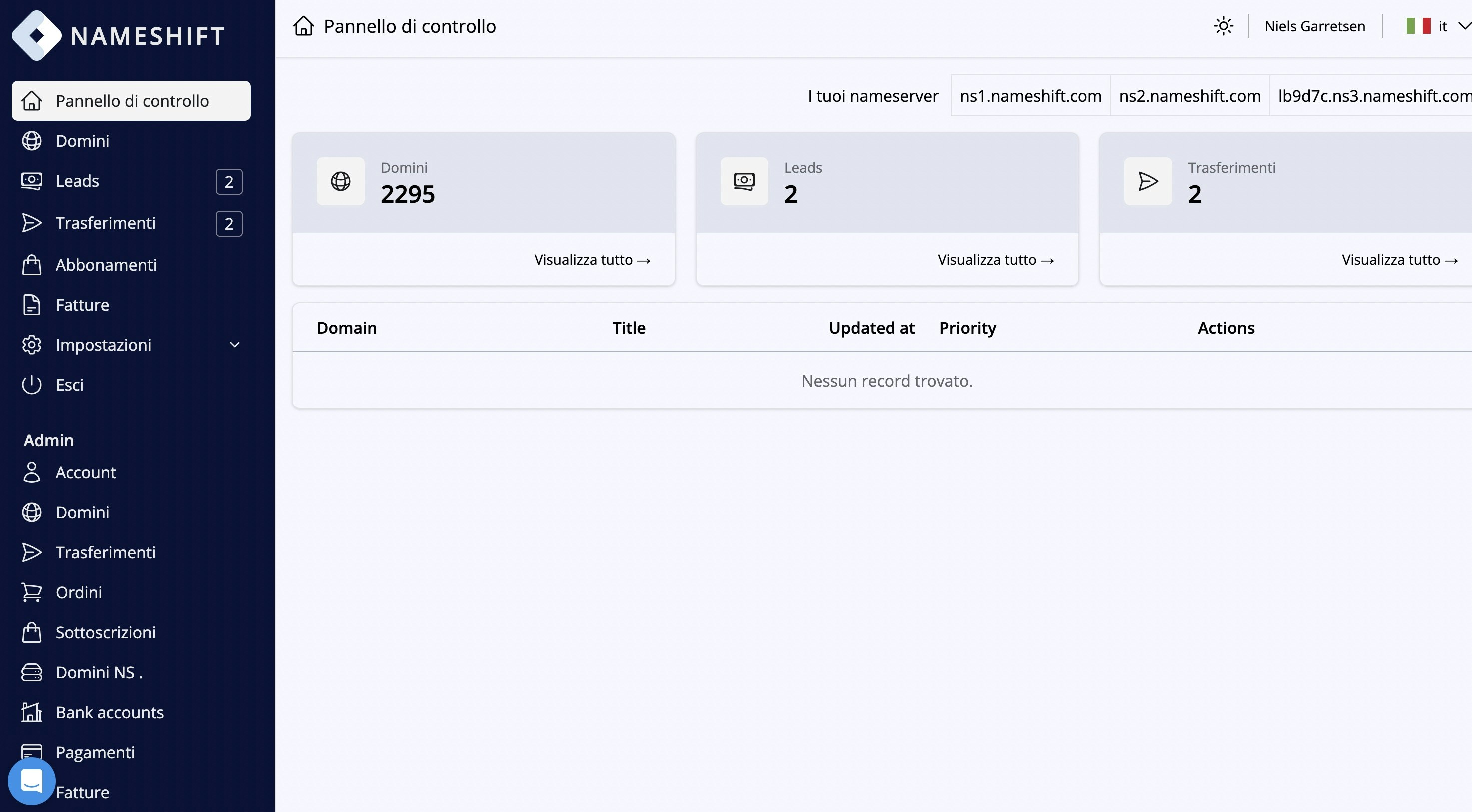Click the ns1.nameshift.com nameserver box
Viewport: 1472px width, 812px height.
click(x=1030, y=96)
